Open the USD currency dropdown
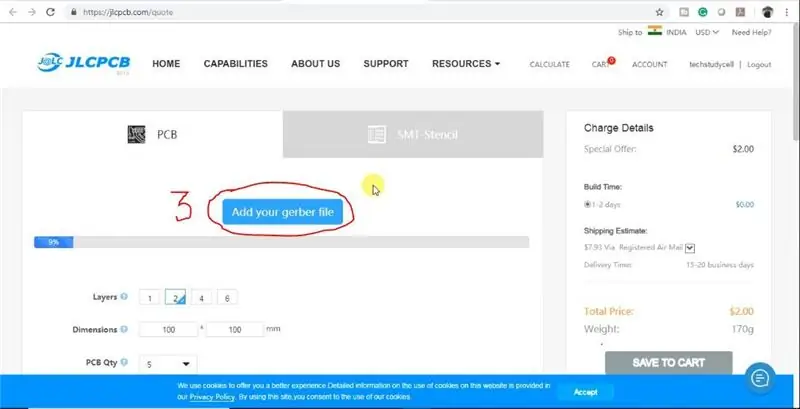The height and width of the screenshot is (409, 800). [707, 32]
